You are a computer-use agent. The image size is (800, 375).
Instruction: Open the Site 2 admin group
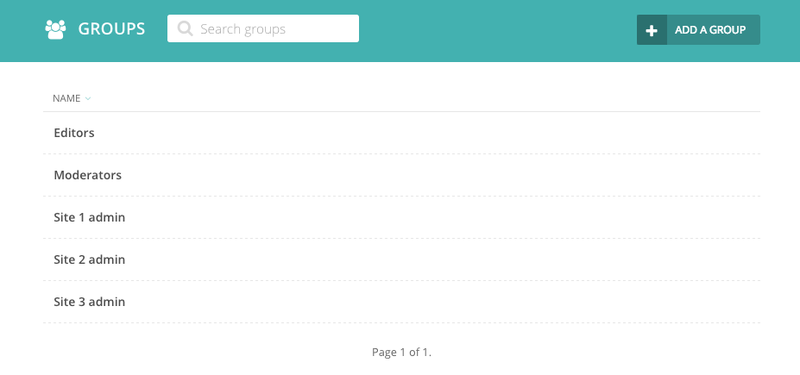click(89, 260)
